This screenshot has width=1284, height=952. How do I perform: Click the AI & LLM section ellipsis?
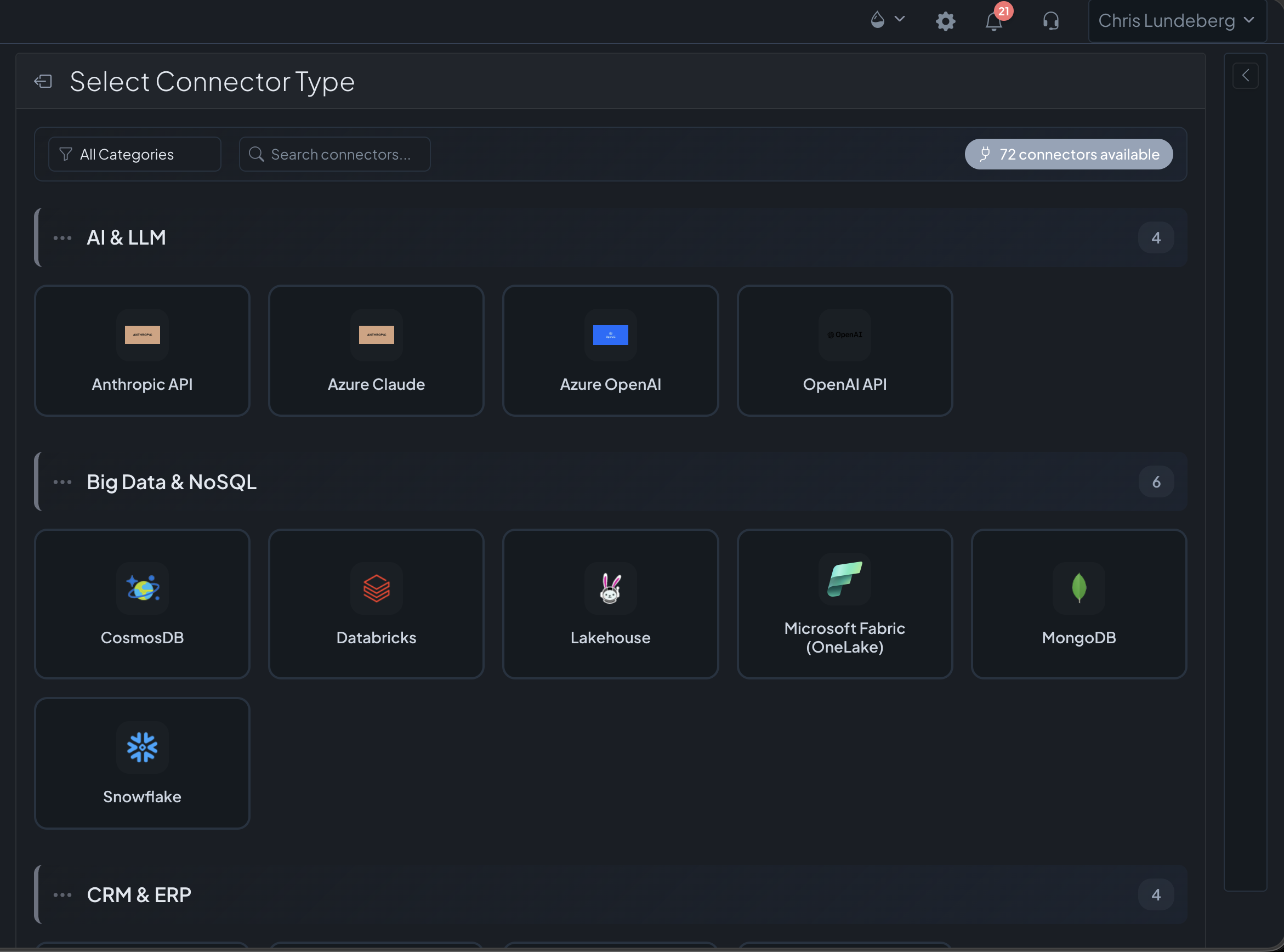(62, 237)
